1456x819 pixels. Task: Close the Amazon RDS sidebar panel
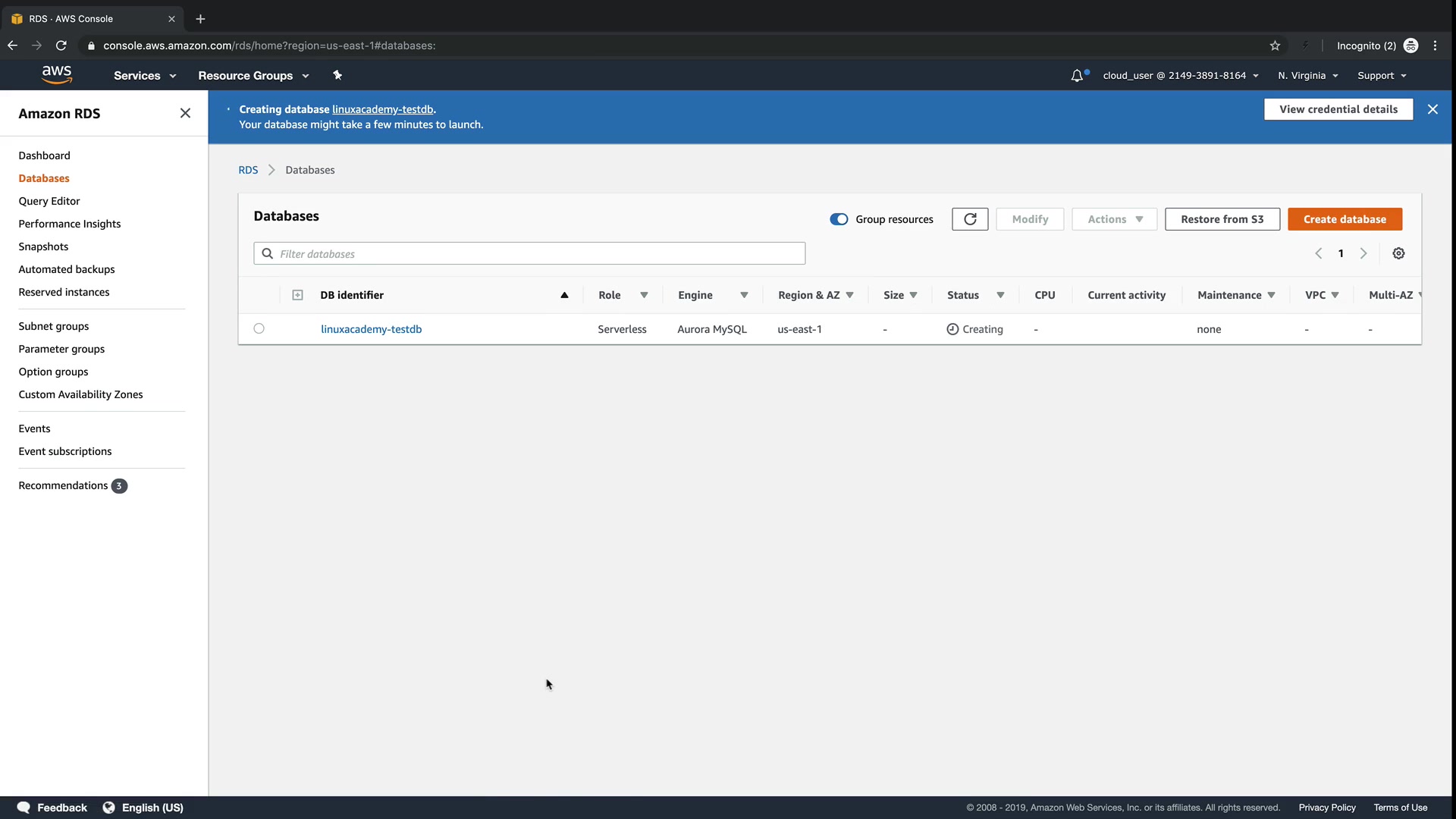pos(185,113)
